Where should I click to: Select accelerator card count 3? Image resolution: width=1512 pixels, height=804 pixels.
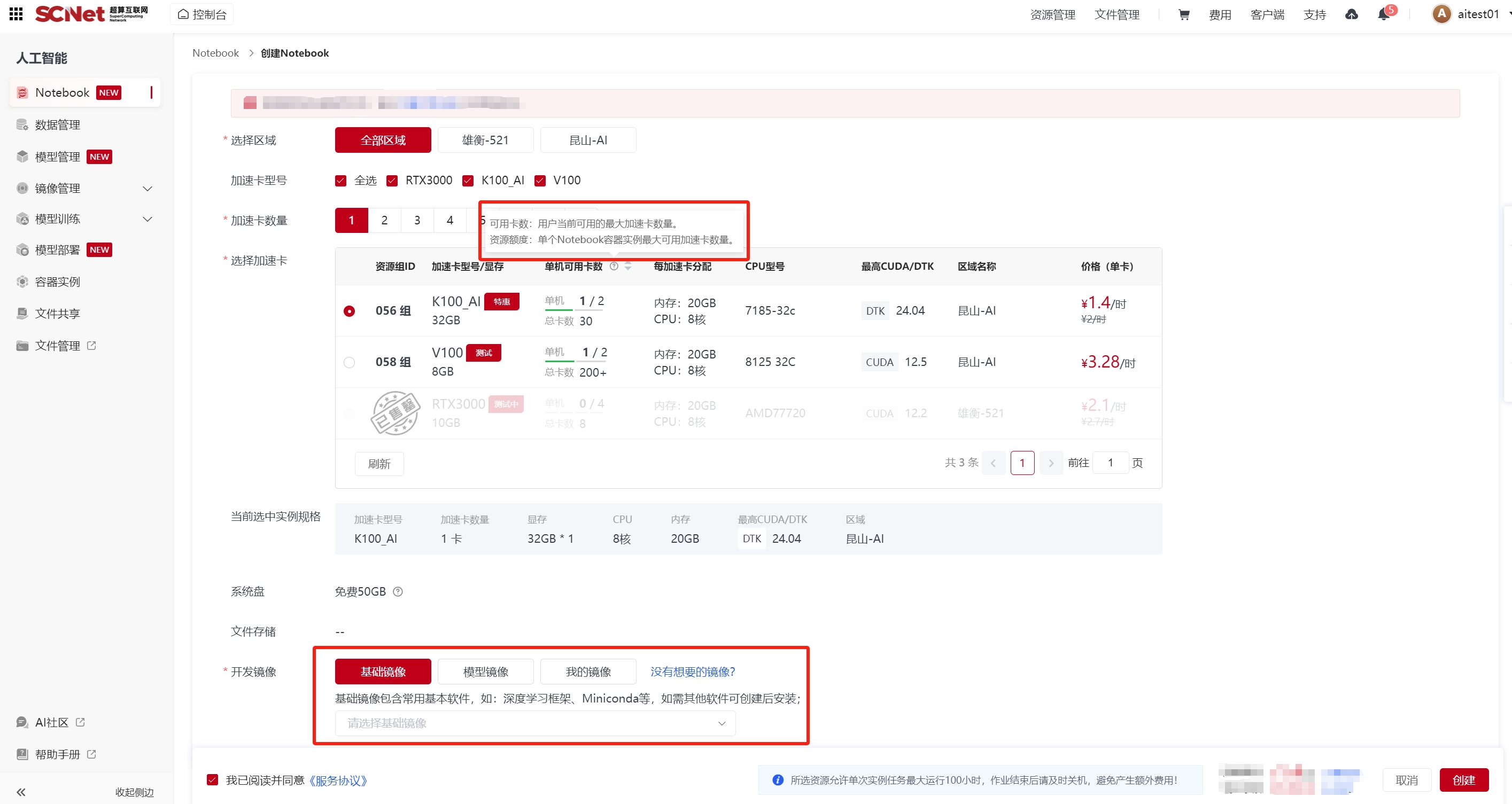click(417, 221)
